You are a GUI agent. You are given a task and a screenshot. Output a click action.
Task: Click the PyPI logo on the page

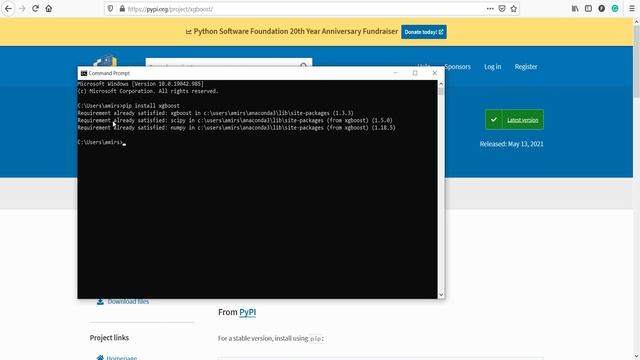pyautogui.click(x=105, y=60)
